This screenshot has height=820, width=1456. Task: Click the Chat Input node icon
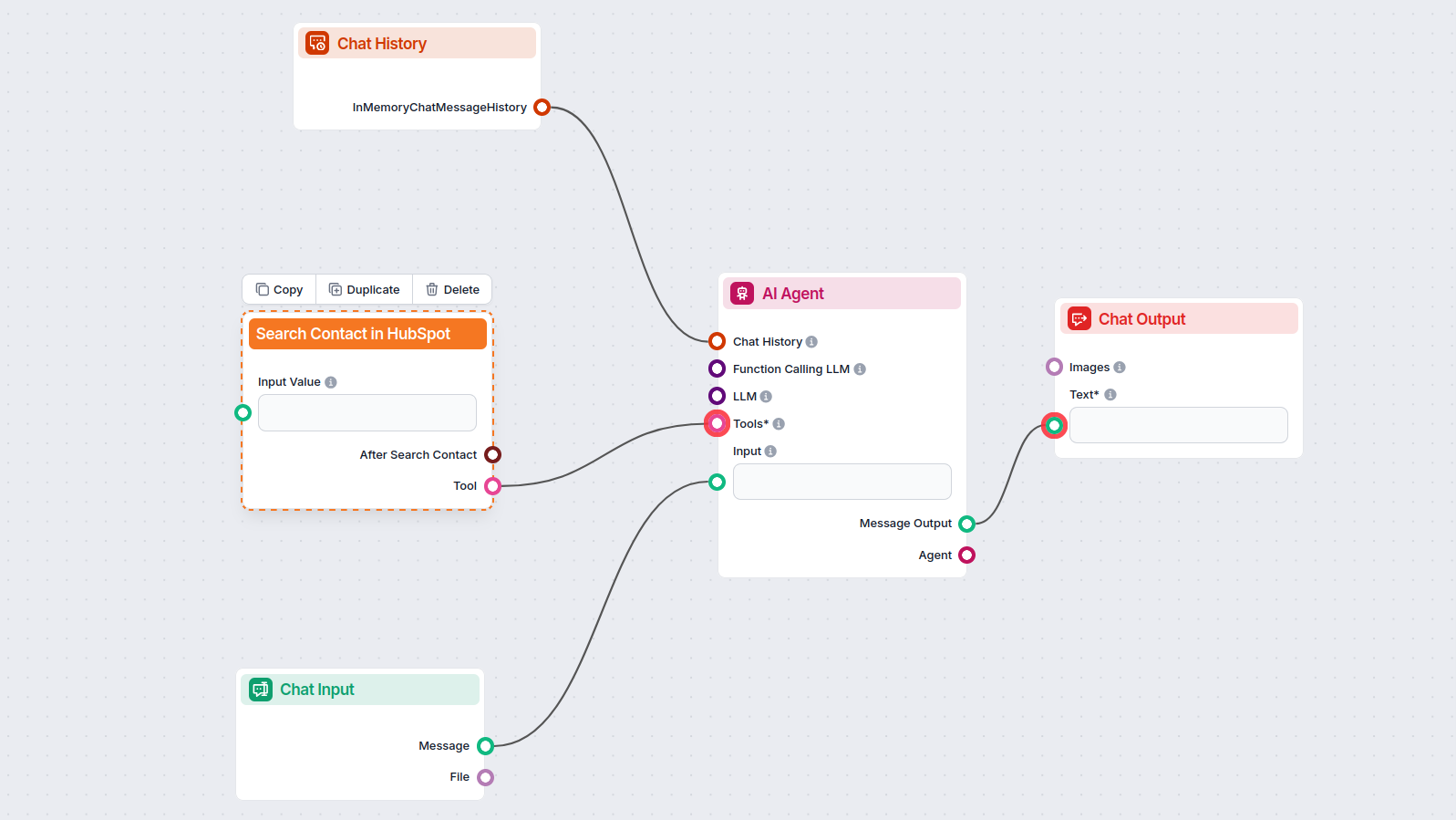tap(261, 689)
